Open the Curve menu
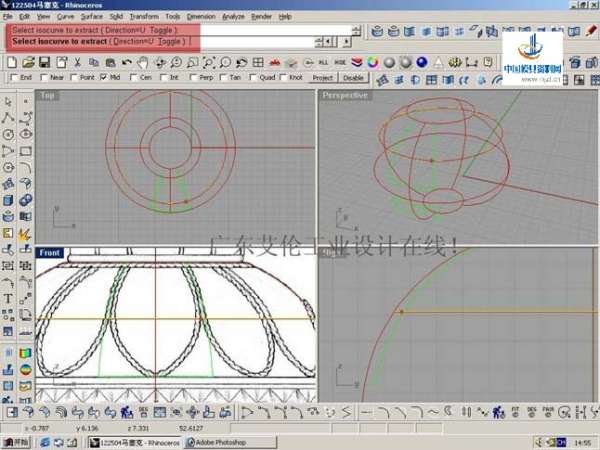Image resolution: width=600 pixels, height=450 pixels. pyautogui.click(x=65, y=16)
